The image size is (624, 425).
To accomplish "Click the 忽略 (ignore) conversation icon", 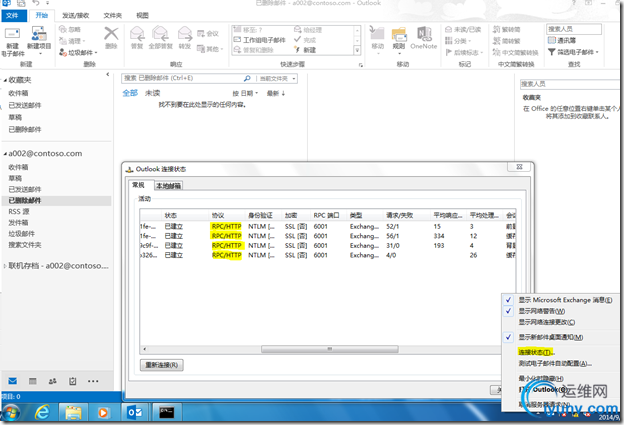I will [x=63, y=29].
